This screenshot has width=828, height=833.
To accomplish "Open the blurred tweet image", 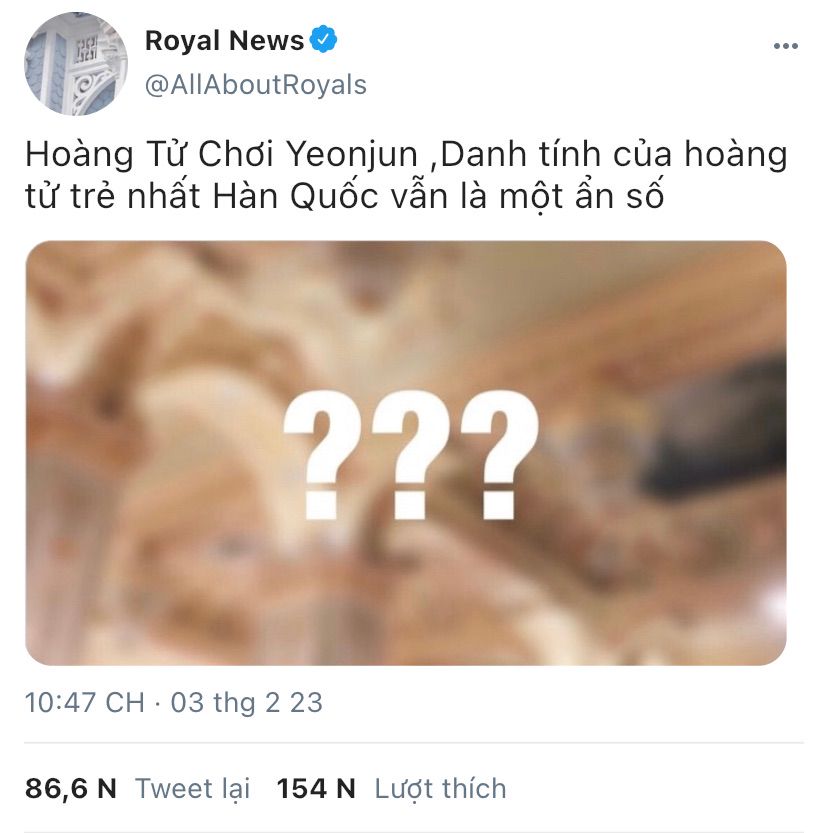I will [x=406, y=453].
